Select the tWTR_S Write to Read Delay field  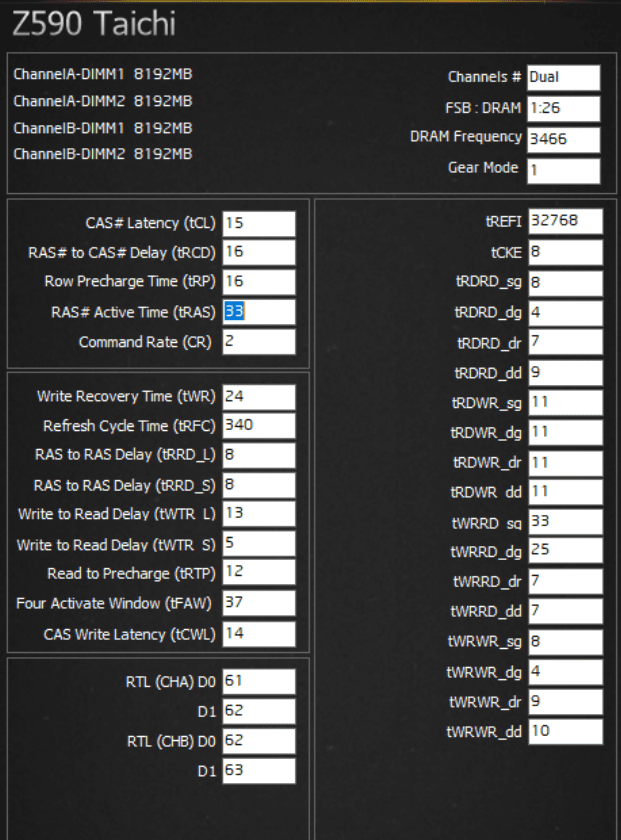pyautogui.click(x=259, y=544)
